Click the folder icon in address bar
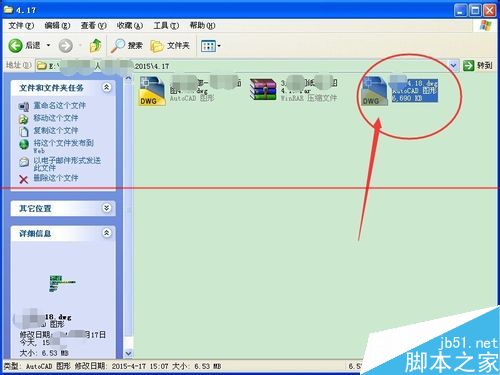The image size is (500, 375). (42, 65)
